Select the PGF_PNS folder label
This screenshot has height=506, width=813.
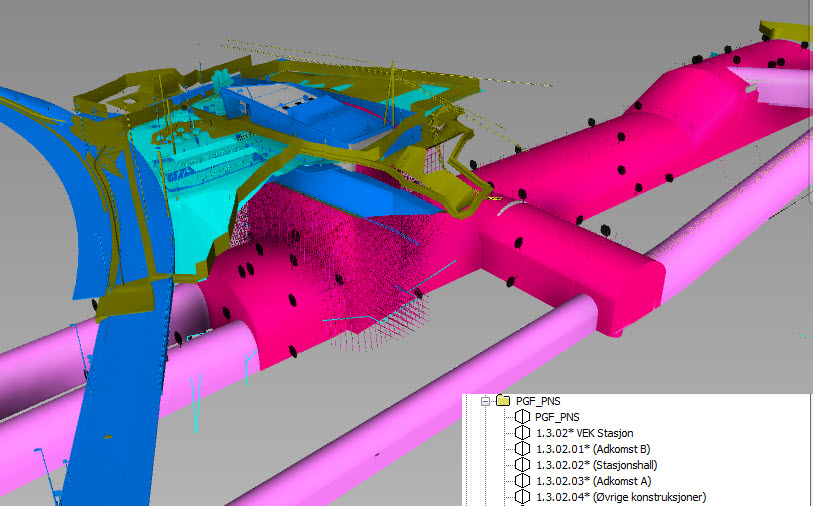(x=538, y=401)
